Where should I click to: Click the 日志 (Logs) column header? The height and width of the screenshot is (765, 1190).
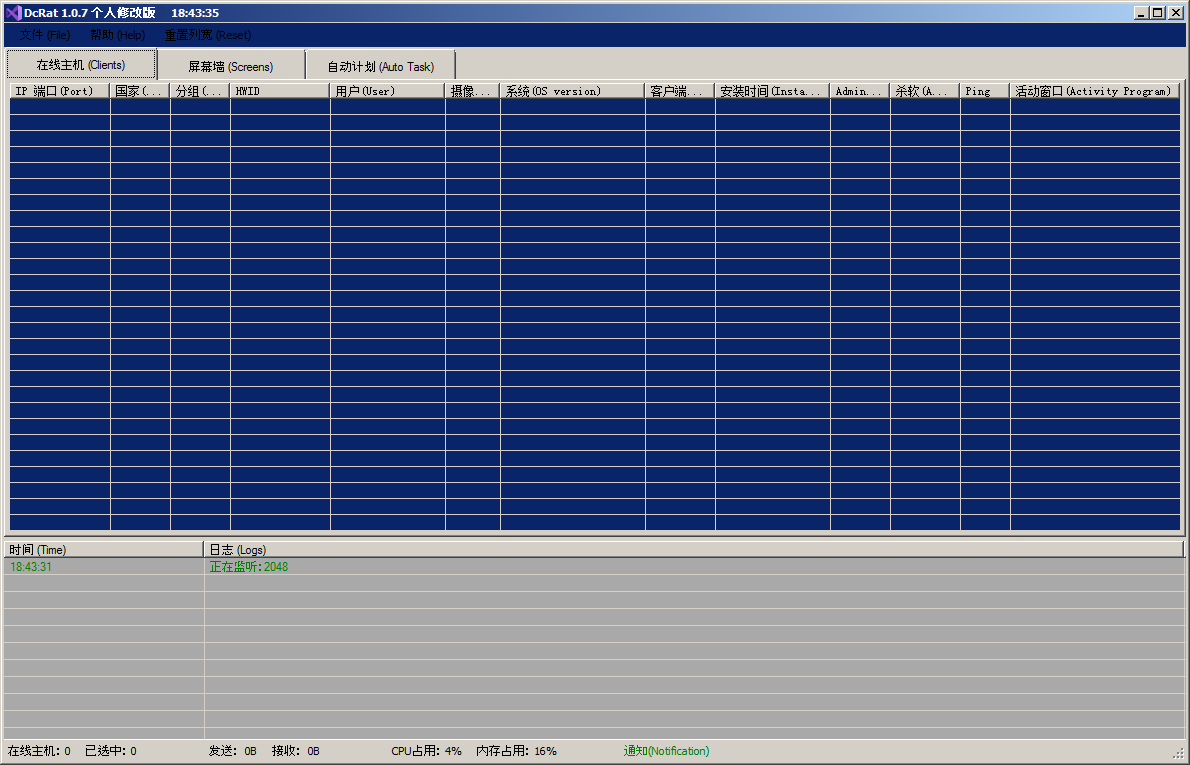(692, 550)
